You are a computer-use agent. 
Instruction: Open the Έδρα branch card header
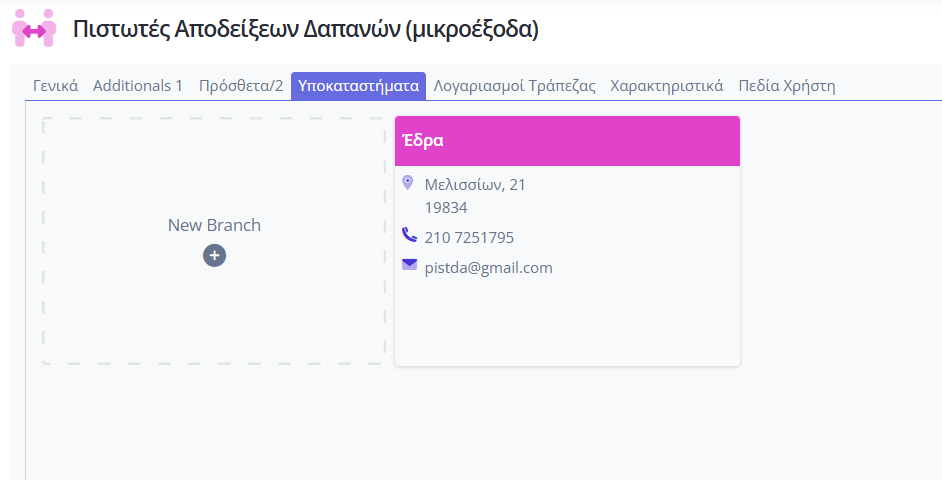[x=567, y=141]
